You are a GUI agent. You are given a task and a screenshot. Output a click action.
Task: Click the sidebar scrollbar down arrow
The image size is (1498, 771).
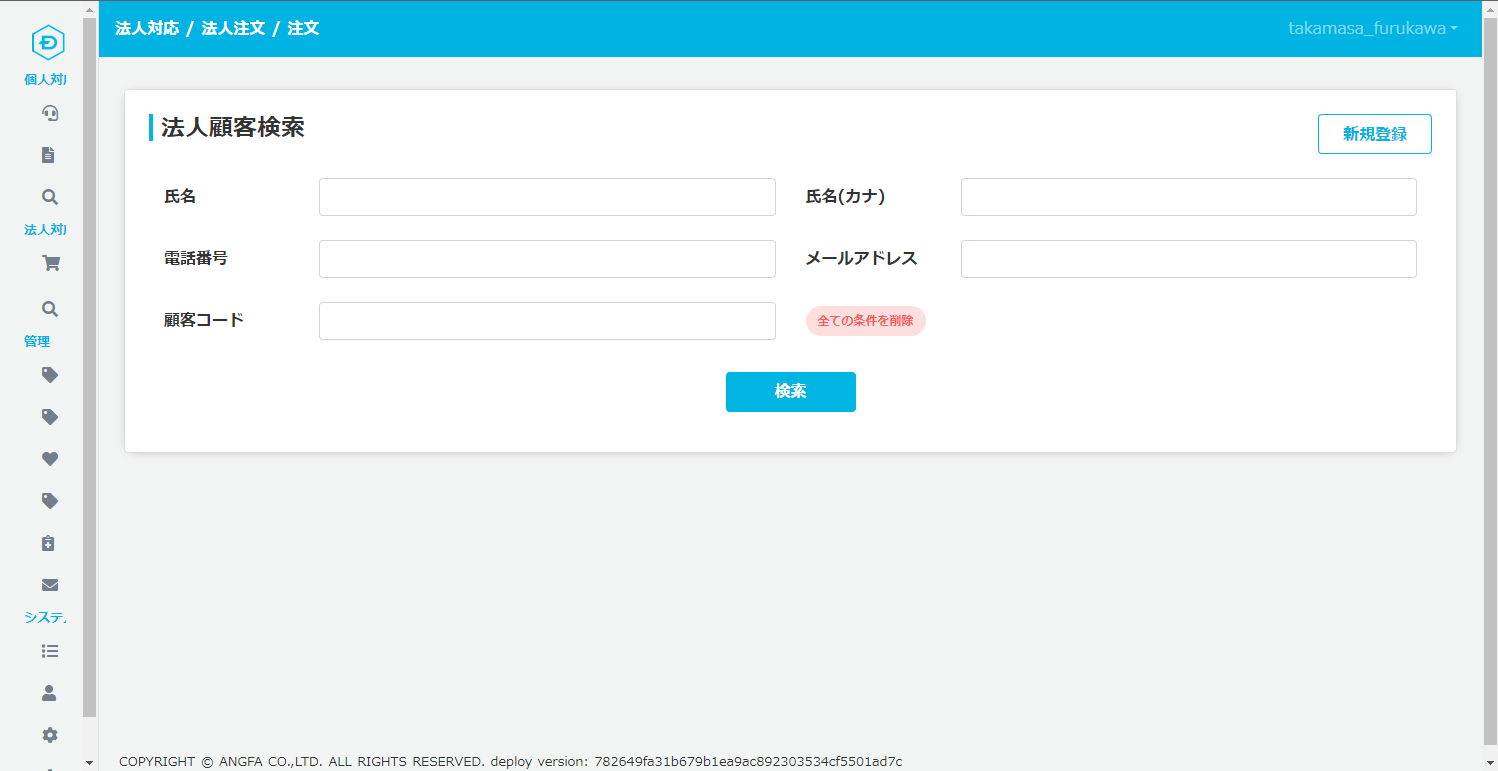click(89, 763)
